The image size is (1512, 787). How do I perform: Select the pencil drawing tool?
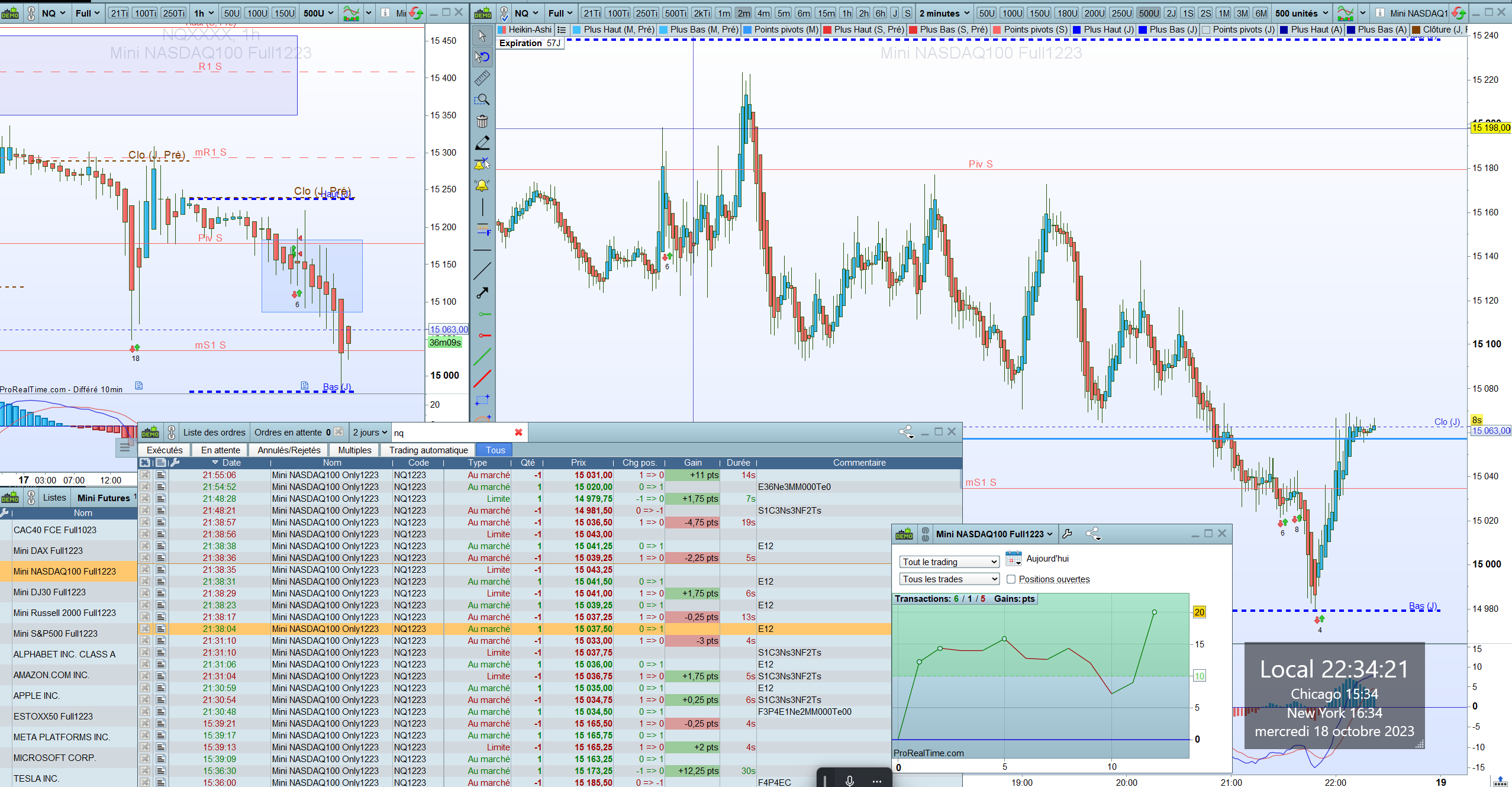[482, 143]
